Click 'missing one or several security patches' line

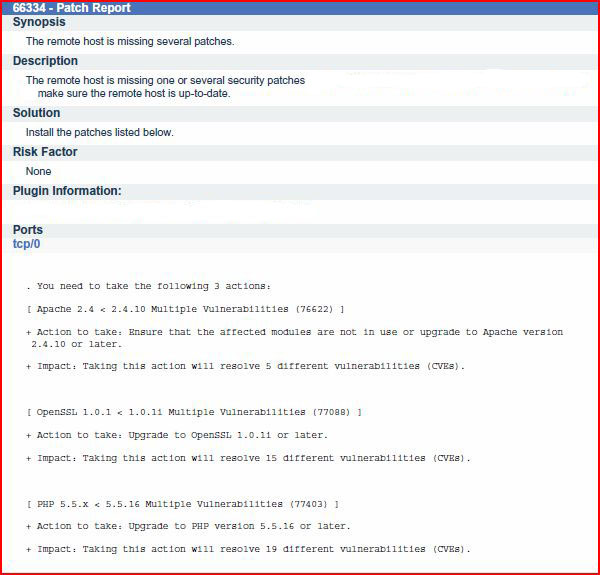[x=165, y=80]
